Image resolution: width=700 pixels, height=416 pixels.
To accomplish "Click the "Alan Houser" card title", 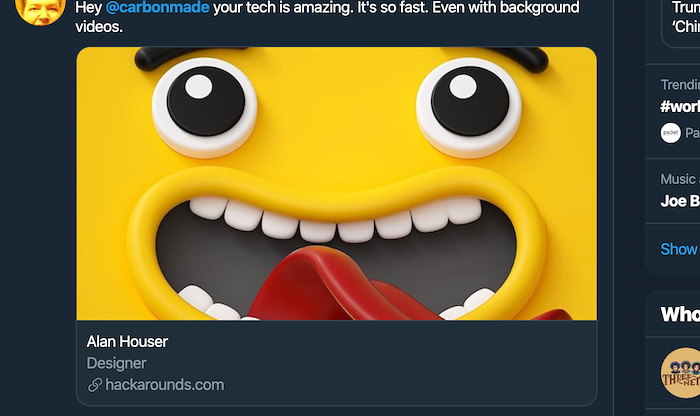I will click(x=128, y=342).
